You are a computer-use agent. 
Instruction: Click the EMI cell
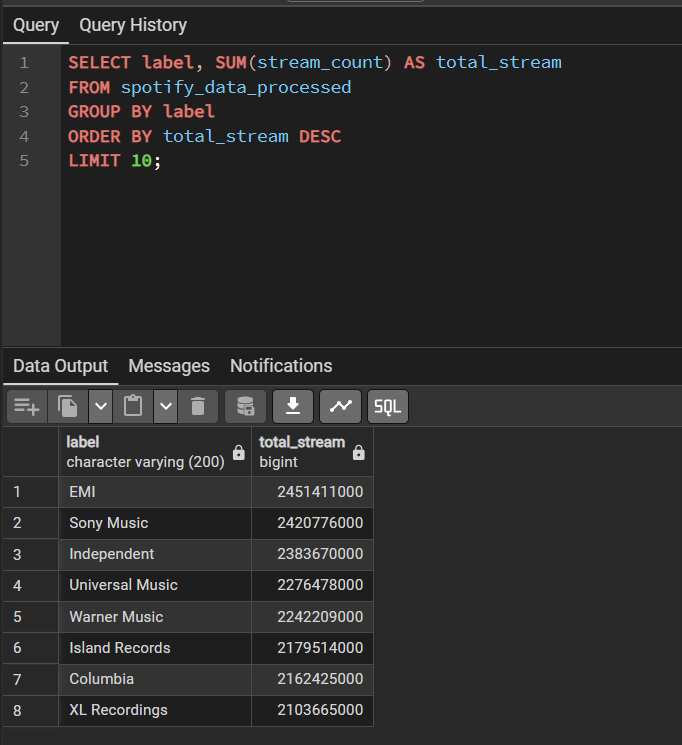click(155, 492)
